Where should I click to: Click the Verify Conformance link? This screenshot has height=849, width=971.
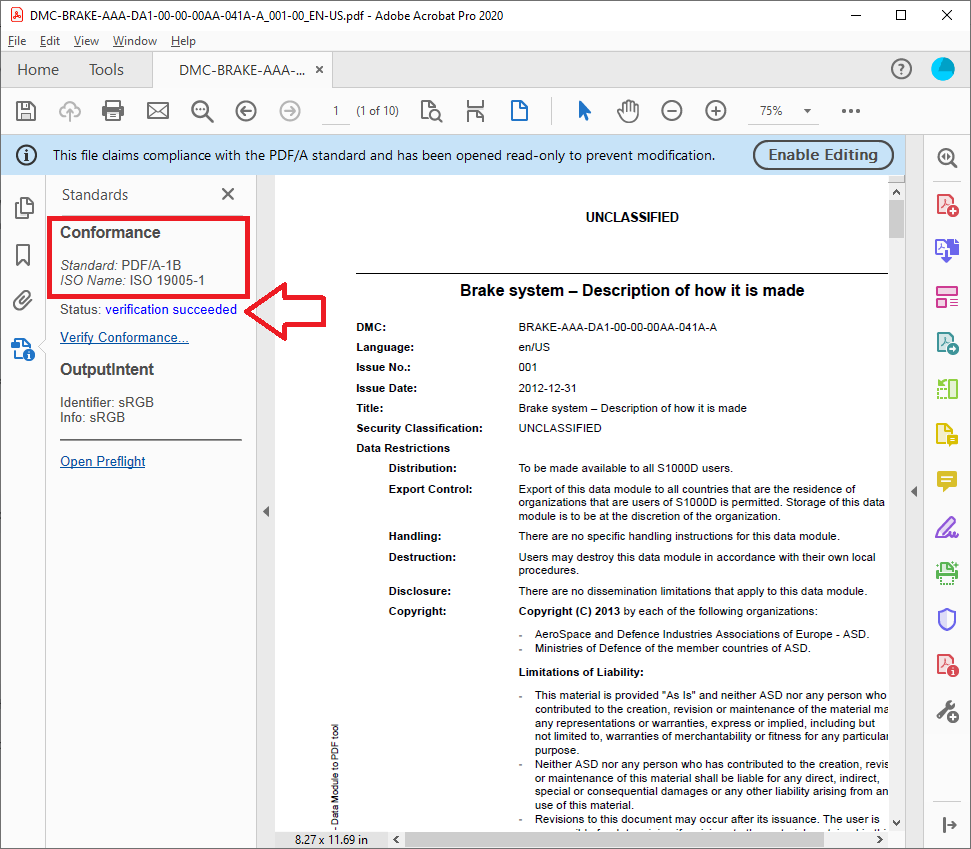(123, 337)
